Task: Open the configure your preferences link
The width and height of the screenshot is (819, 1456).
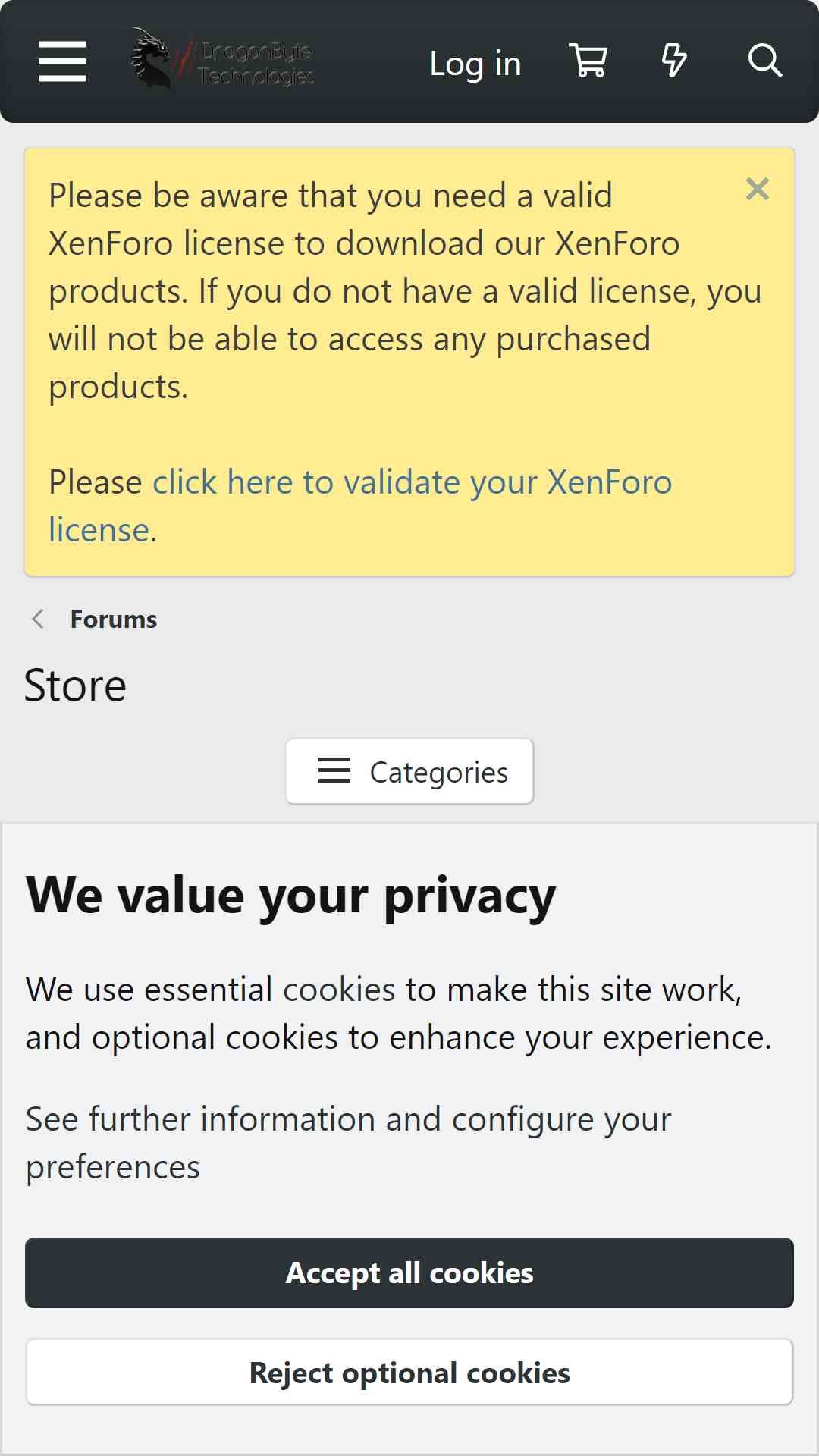Action: point(349,1143)
